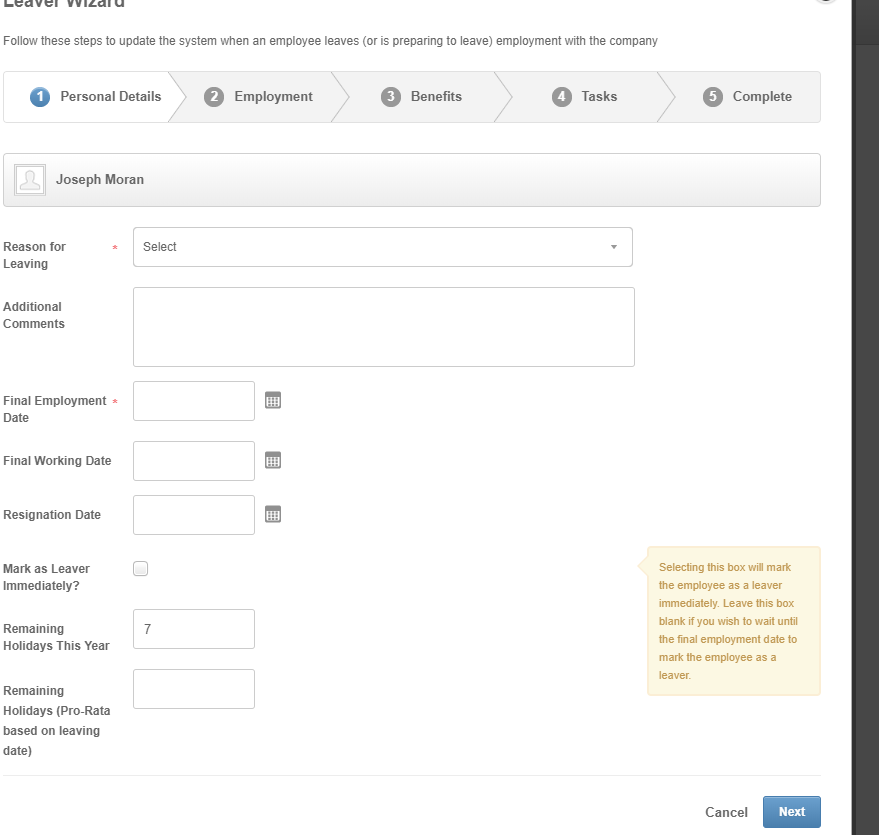Click the Remaining Holidays Pro-Rata field
The height and width of the screenshot is (835, 879).
click(194, 689)
